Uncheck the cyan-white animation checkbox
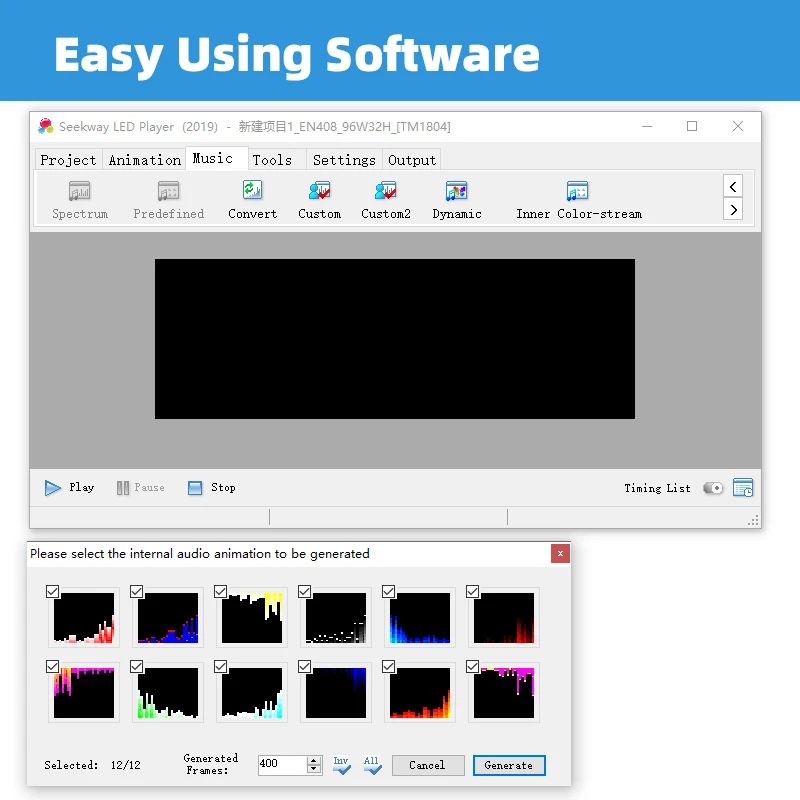 220,666
